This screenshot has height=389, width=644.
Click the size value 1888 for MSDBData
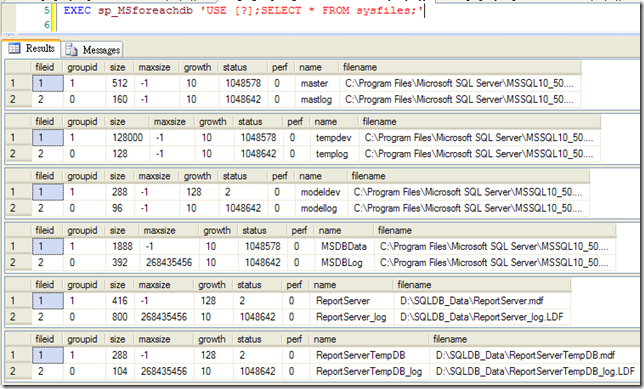(122, 246)
